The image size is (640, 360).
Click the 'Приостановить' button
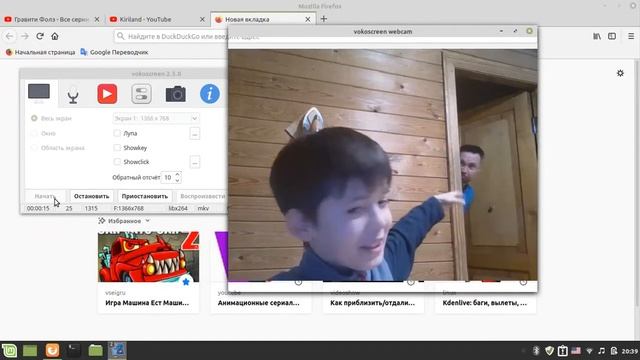144,196
